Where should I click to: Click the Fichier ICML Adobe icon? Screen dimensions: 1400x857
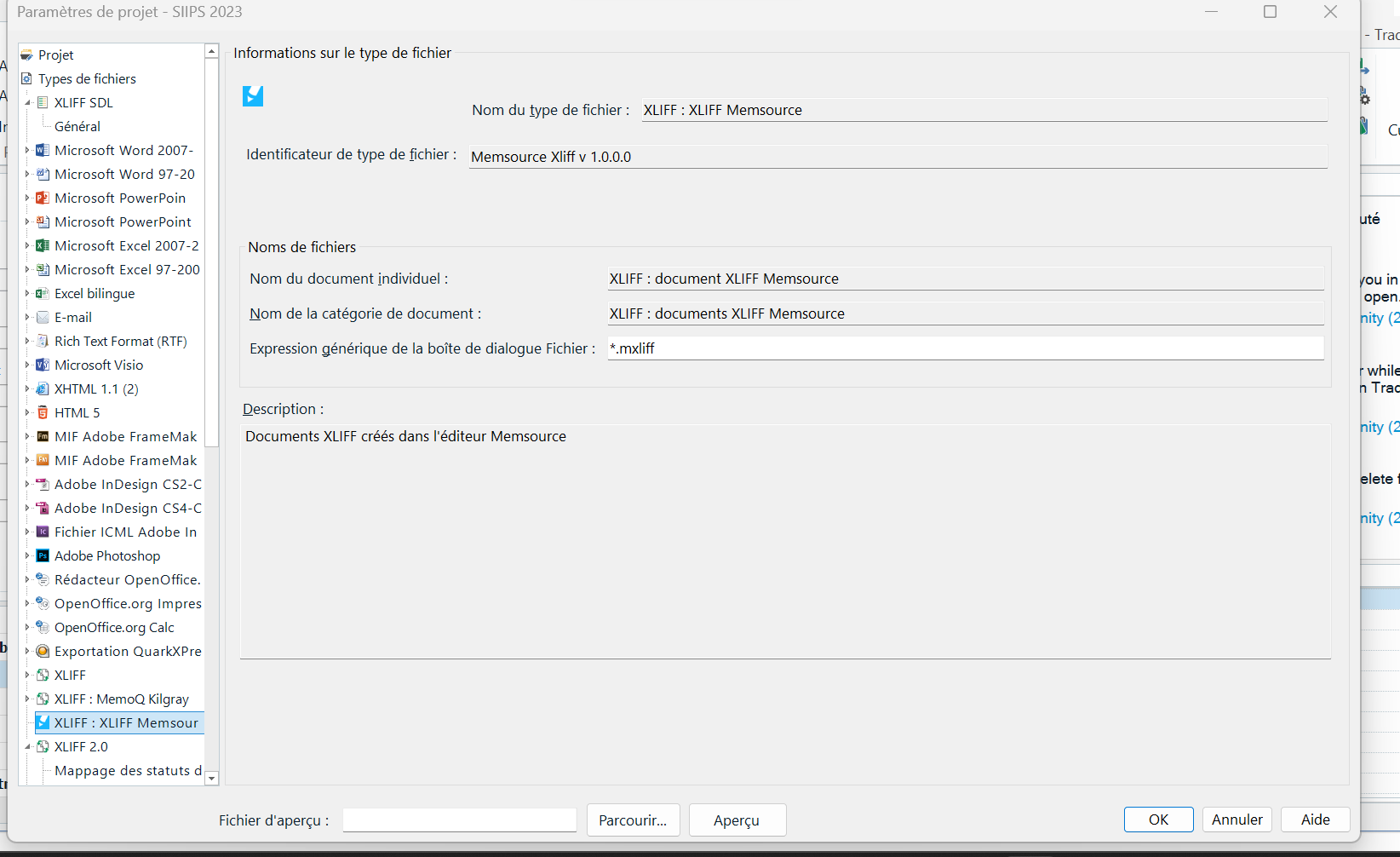[x=43, y=532]
